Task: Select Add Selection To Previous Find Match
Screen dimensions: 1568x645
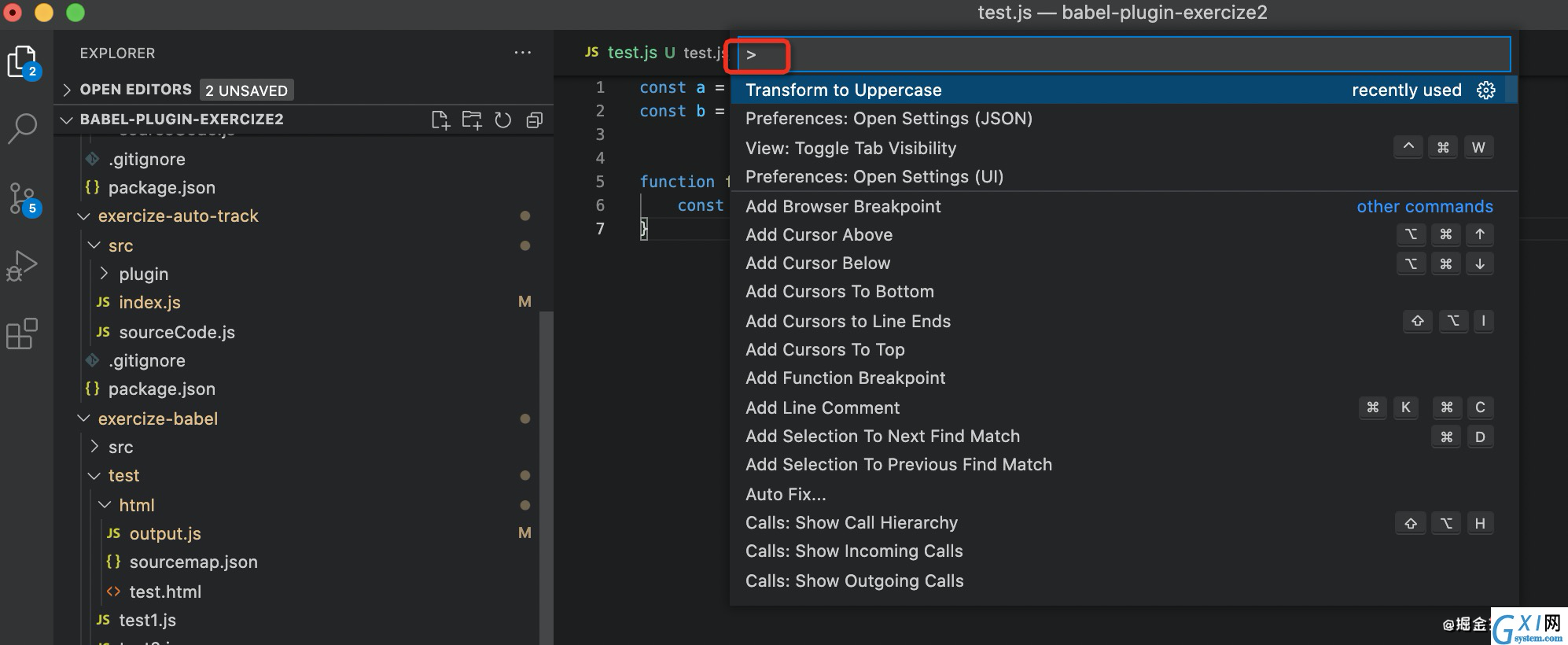Action: tap(1124, 464)
